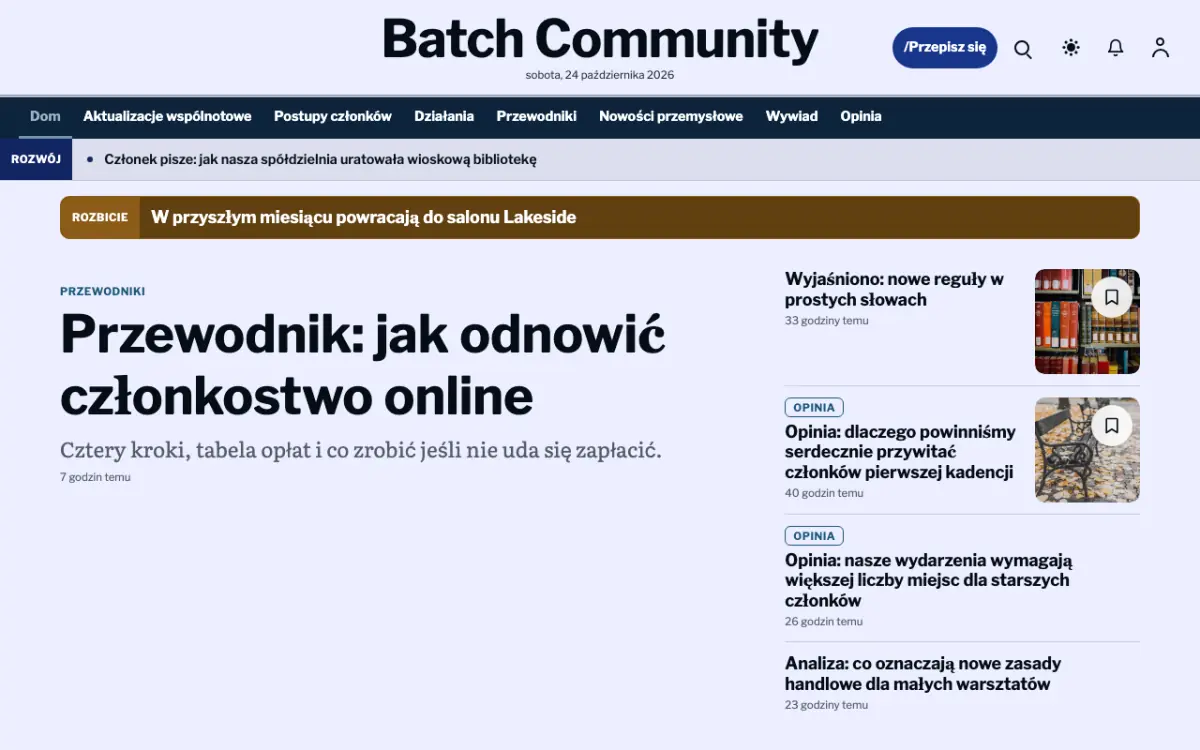Click OPINIA tag above pierwszej kadencji article

[814, 407]
